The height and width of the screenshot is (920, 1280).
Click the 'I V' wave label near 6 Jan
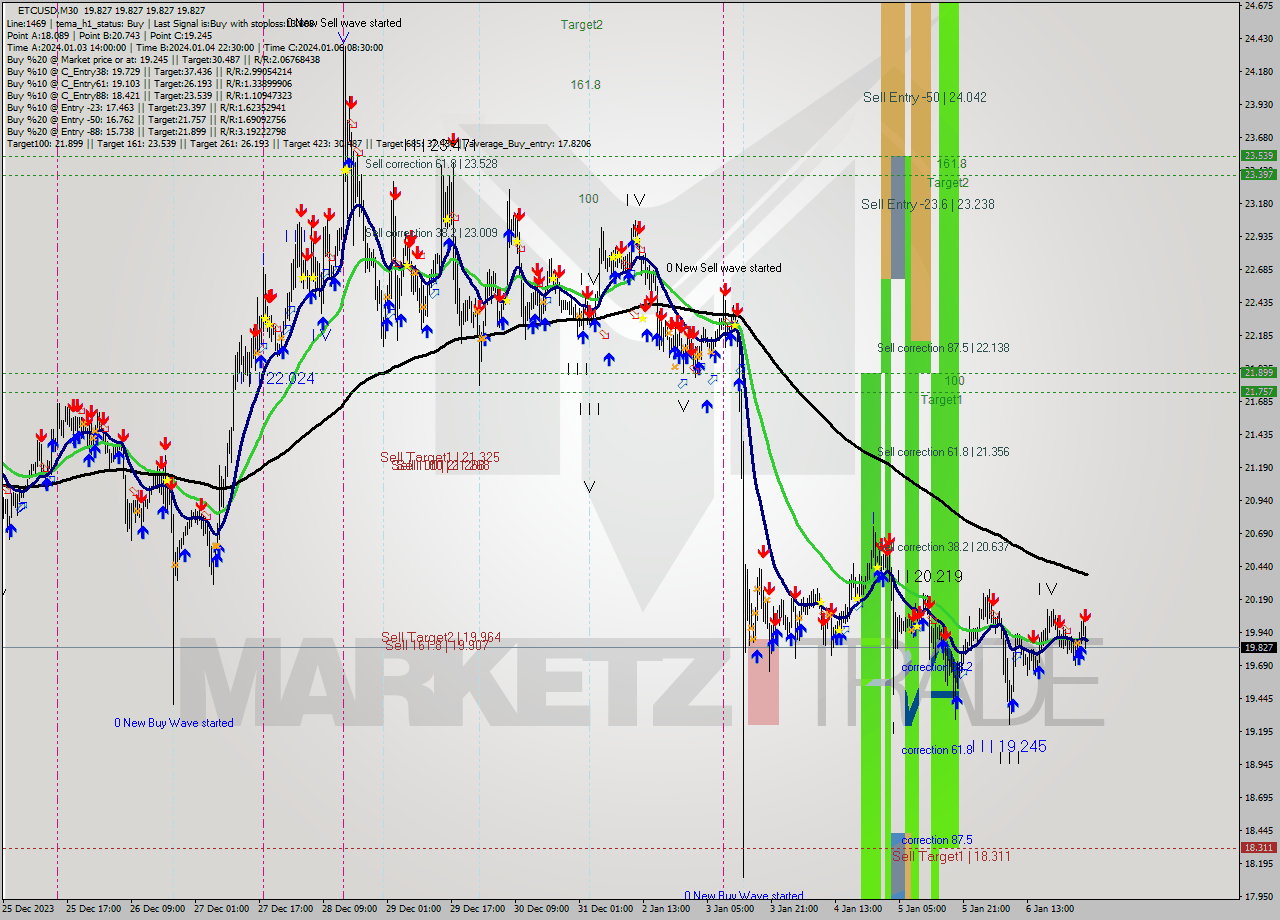pos(1047,589)
